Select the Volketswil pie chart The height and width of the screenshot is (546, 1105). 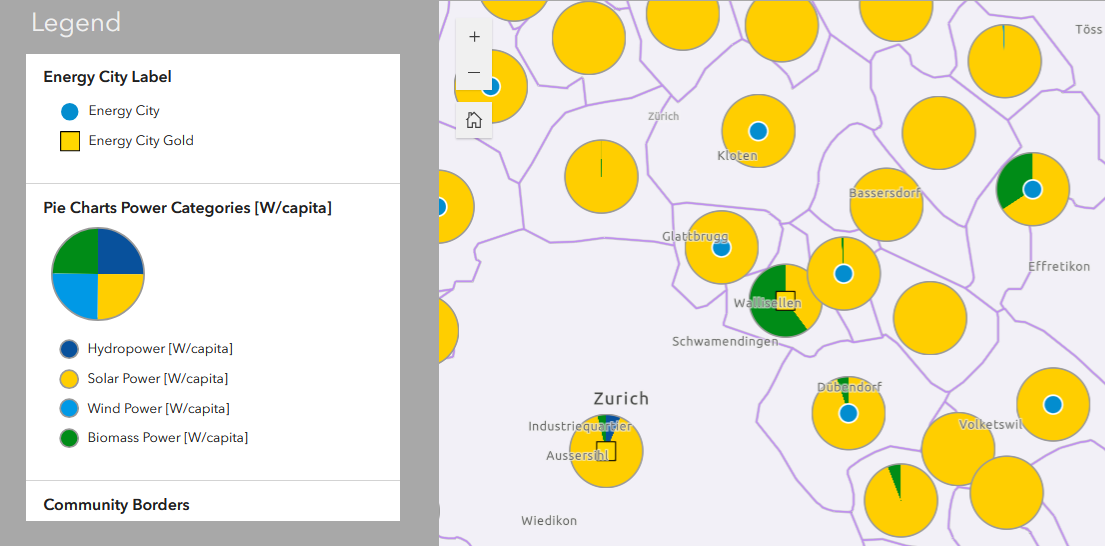(958, 450)
